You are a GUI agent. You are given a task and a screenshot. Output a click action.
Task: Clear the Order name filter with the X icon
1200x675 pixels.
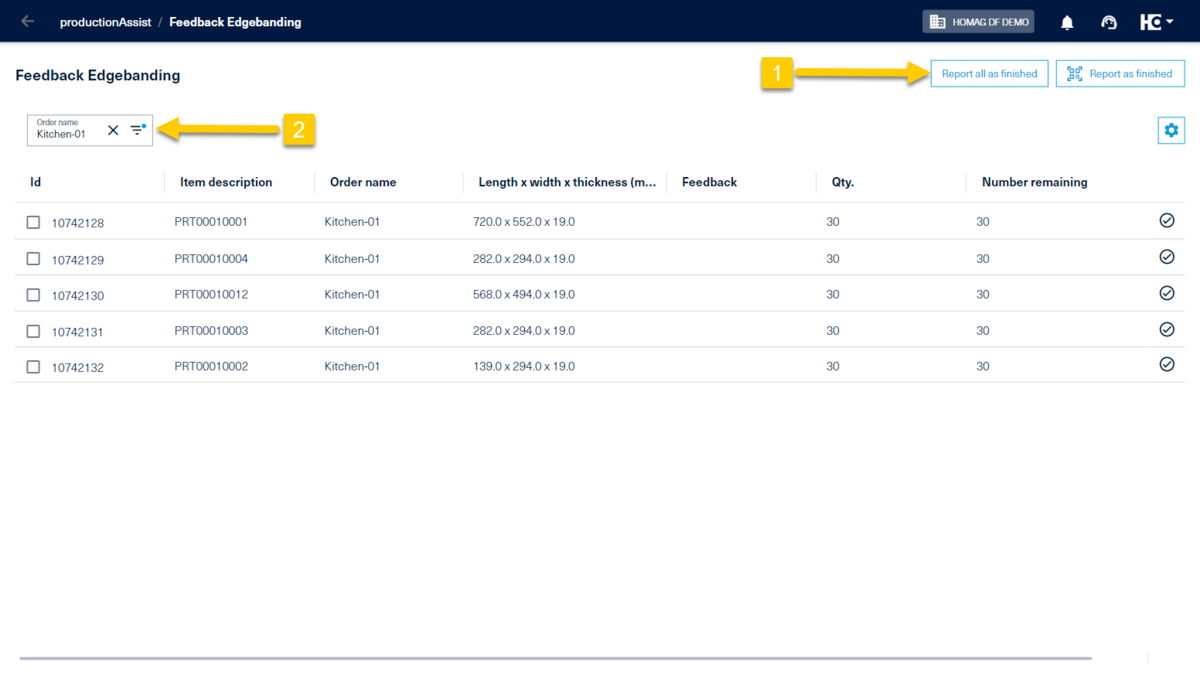(x=112, y=130)
